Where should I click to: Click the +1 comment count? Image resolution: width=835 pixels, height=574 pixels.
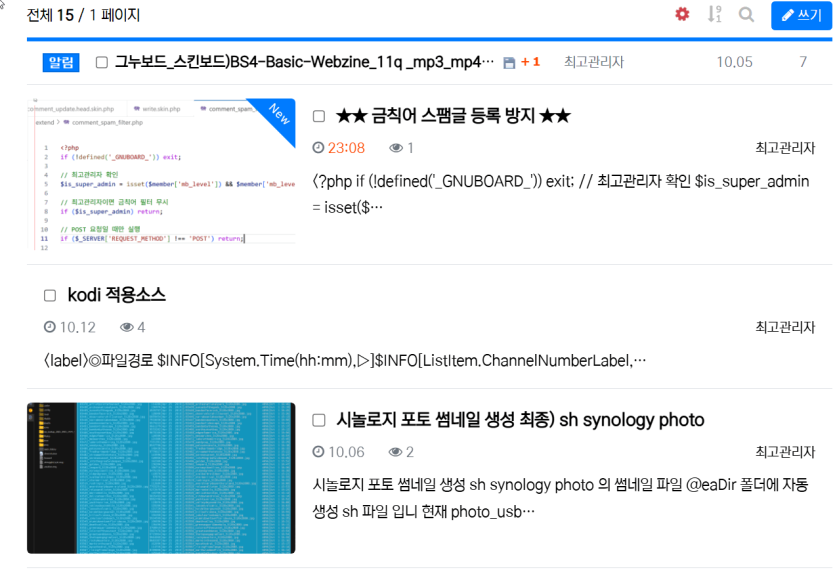tap(530, 62)
